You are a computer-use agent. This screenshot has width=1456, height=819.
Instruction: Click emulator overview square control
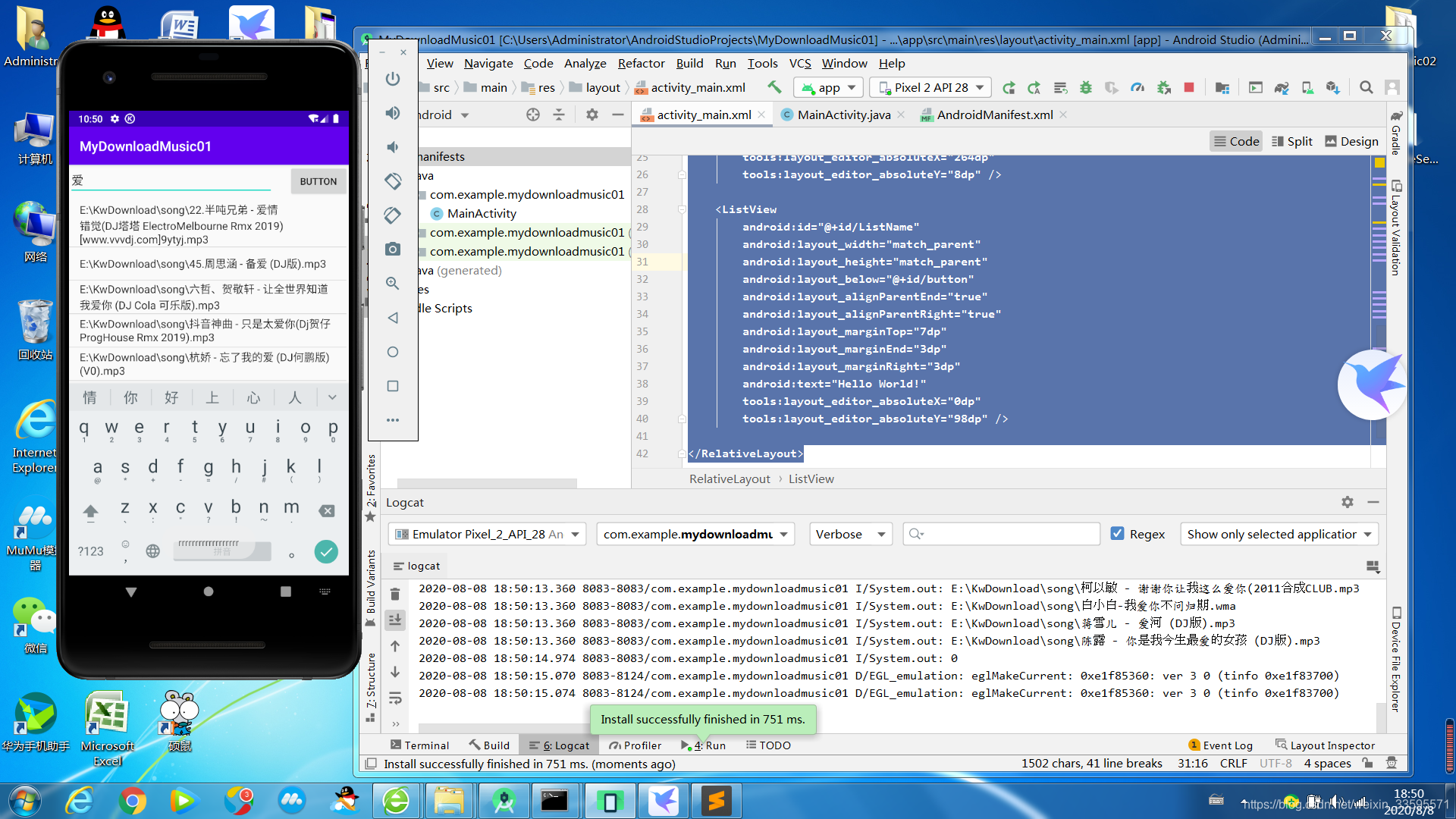point(392,386)
